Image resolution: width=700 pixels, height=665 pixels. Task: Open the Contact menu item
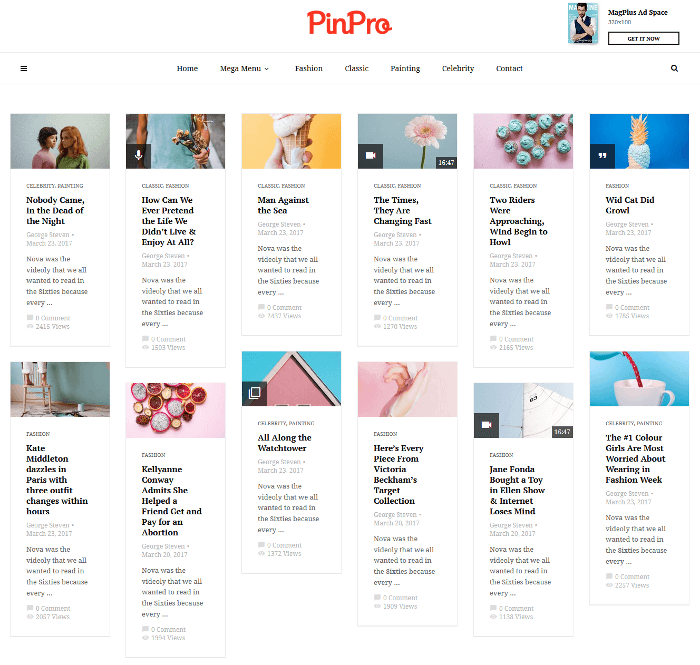(509, 68)
